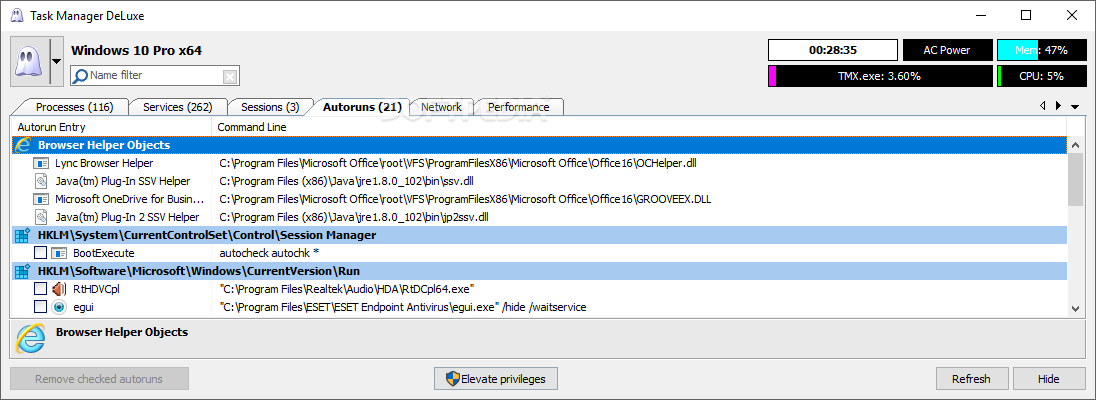Click the ghost application icon button

click(x=29, y=62)
